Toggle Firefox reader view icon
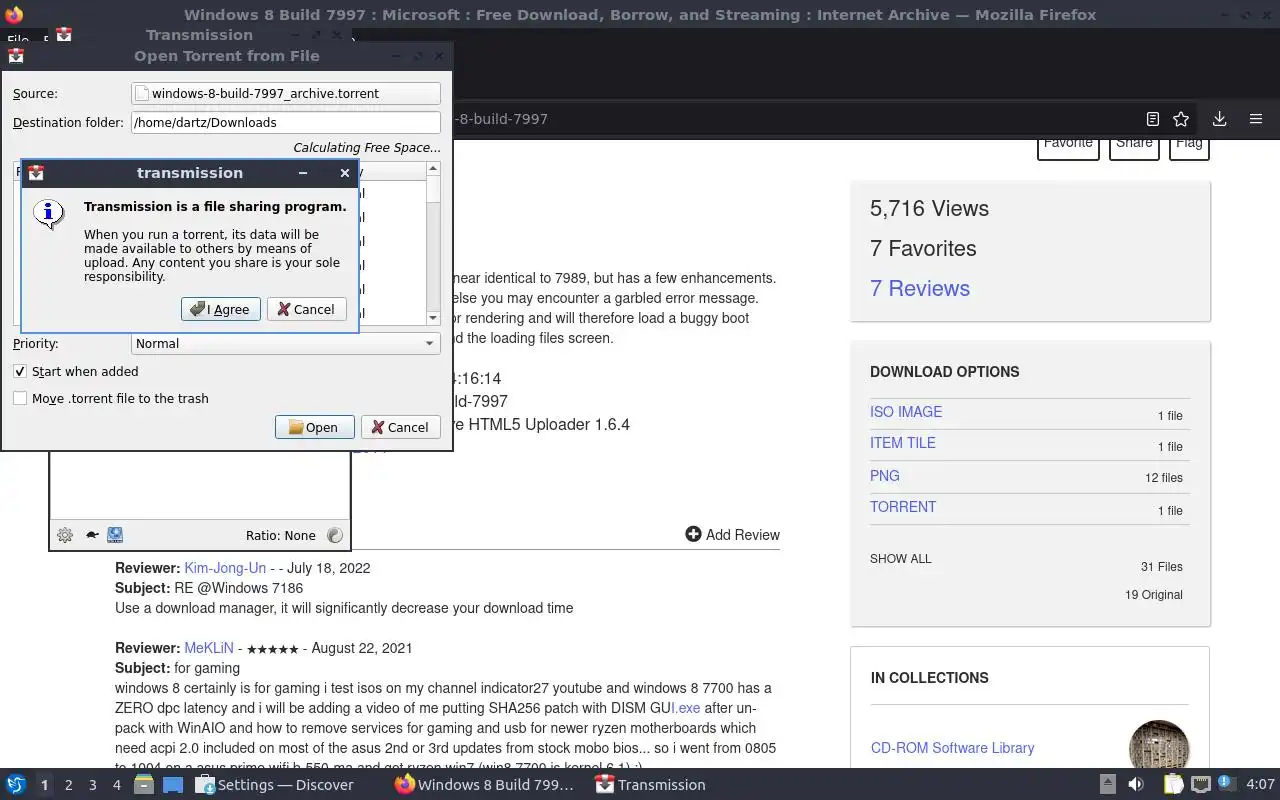 pos(1153,119)
